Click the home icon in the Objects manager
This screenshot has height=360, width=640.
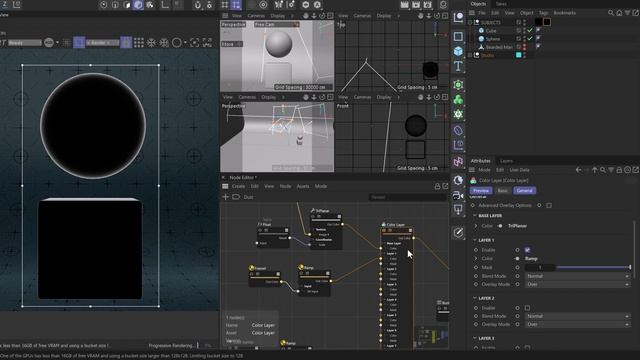(x=619, y=13)
